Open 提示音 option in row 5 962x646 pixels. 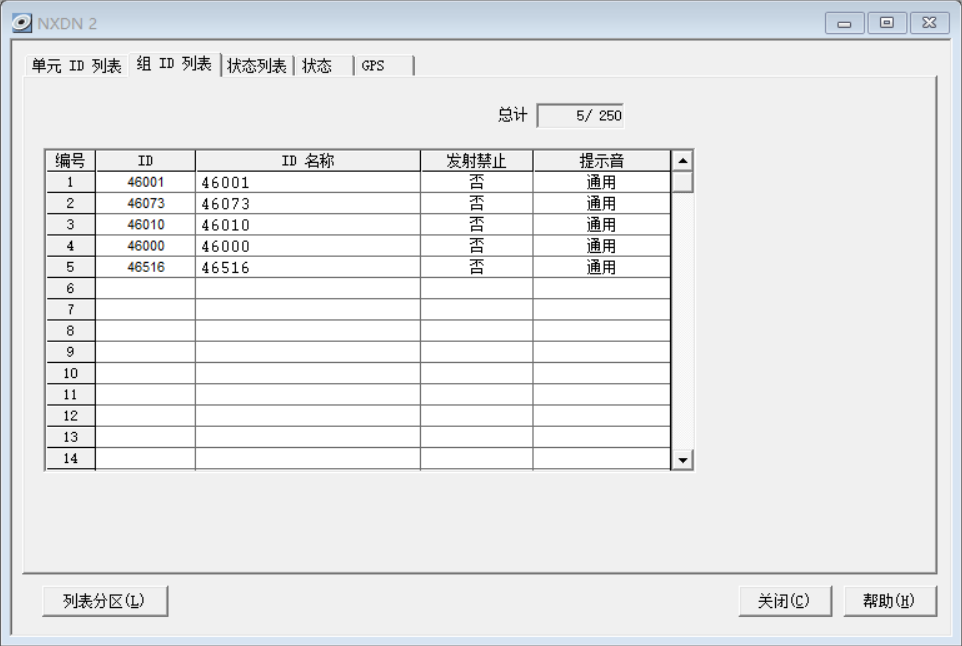pos(601,267)
